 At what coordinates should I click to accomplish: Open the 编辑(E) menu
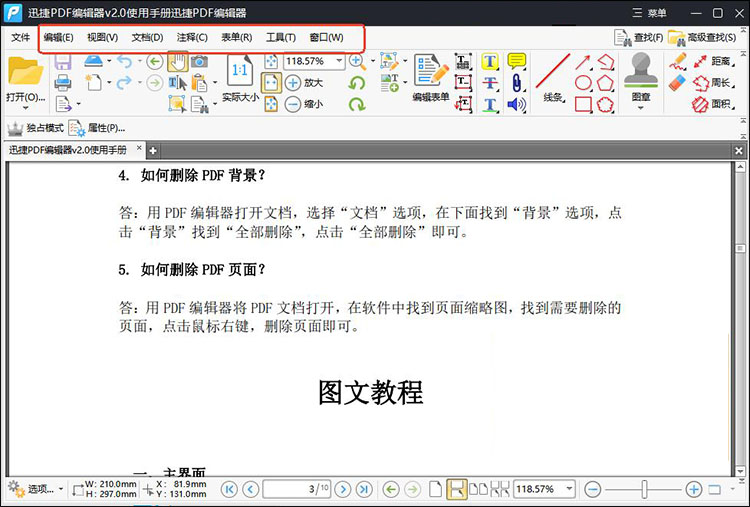tap(58, 37)
